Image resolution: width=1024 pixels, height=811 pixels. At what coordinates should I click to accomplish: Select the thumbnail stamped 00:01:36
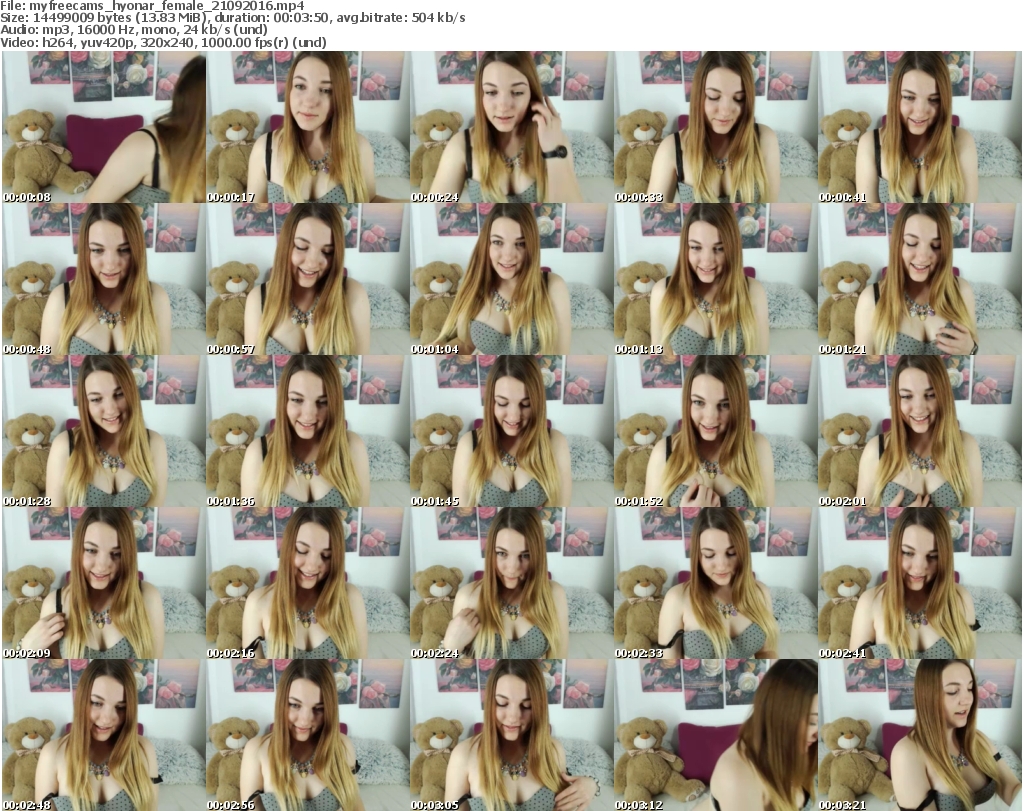(308, 431)
